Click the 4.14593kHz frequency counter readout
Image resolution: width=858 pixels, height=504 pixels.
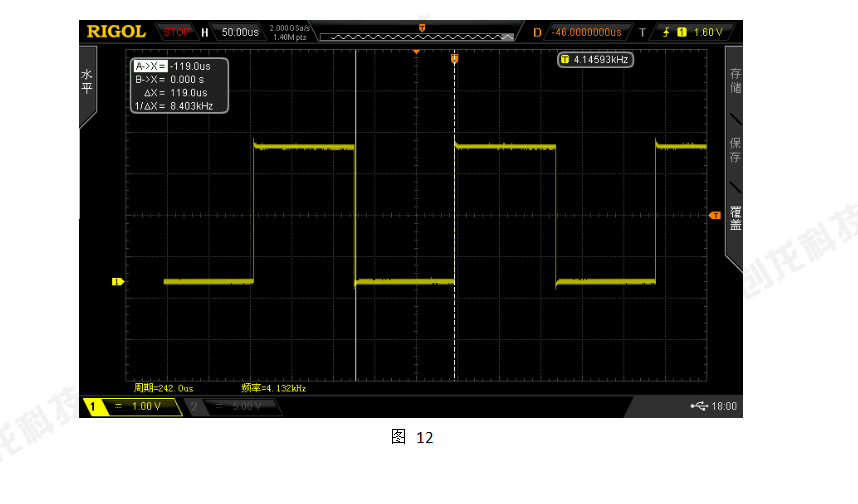(x=595, y=60)
